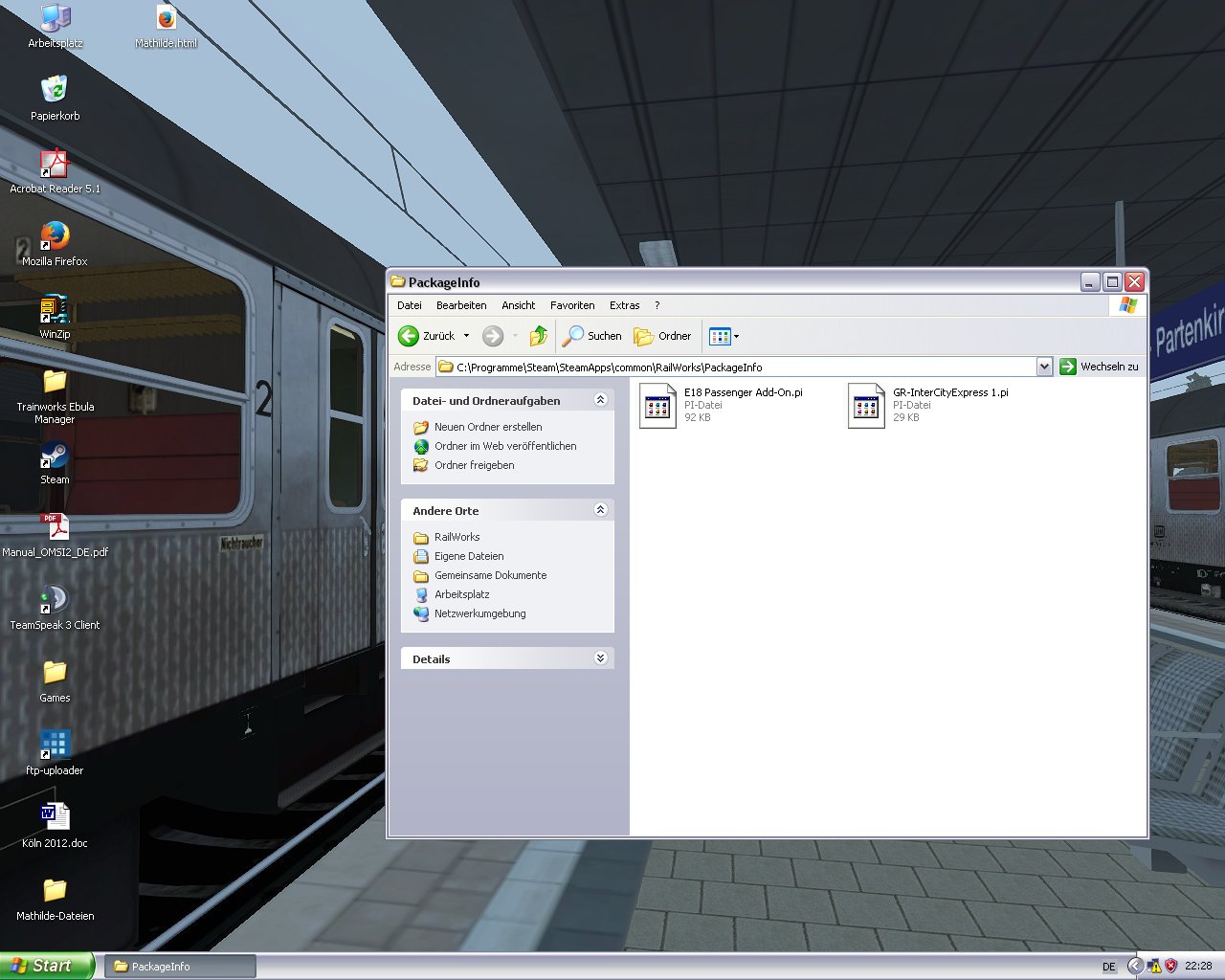
Task: Expand the address bar dropdown
Action: pos(1044,367)
